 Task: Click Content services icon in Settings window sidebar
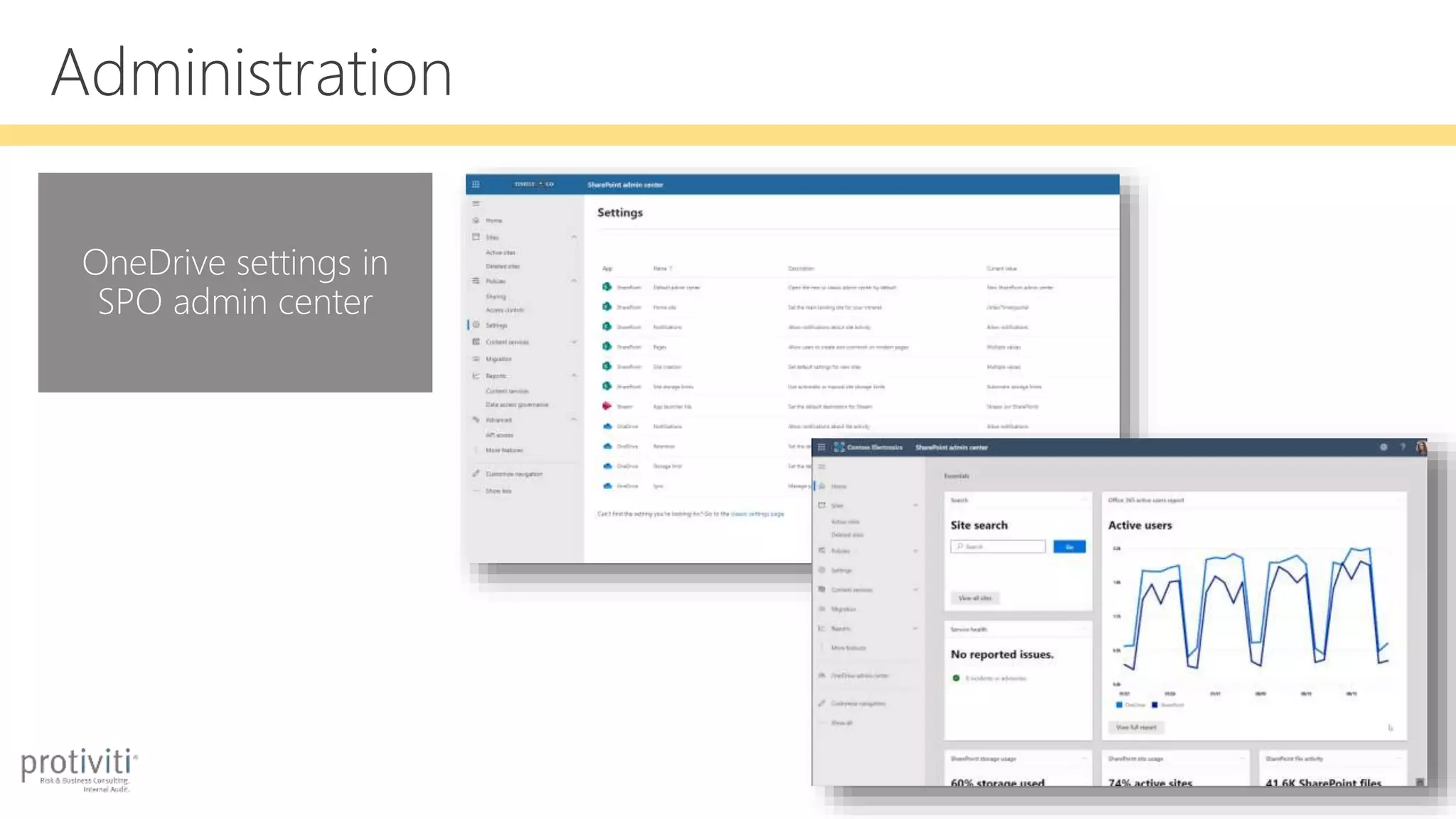click(476, 342)
